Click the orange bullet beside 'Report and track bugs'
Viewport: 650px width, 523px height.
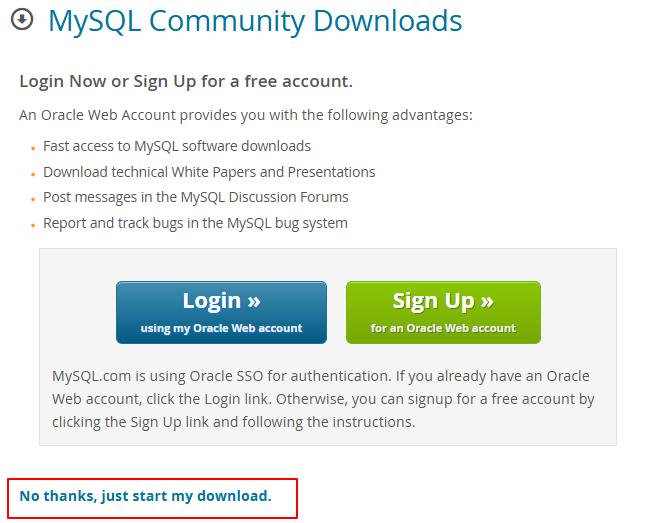pyautogui.click(x=34, y=225)
